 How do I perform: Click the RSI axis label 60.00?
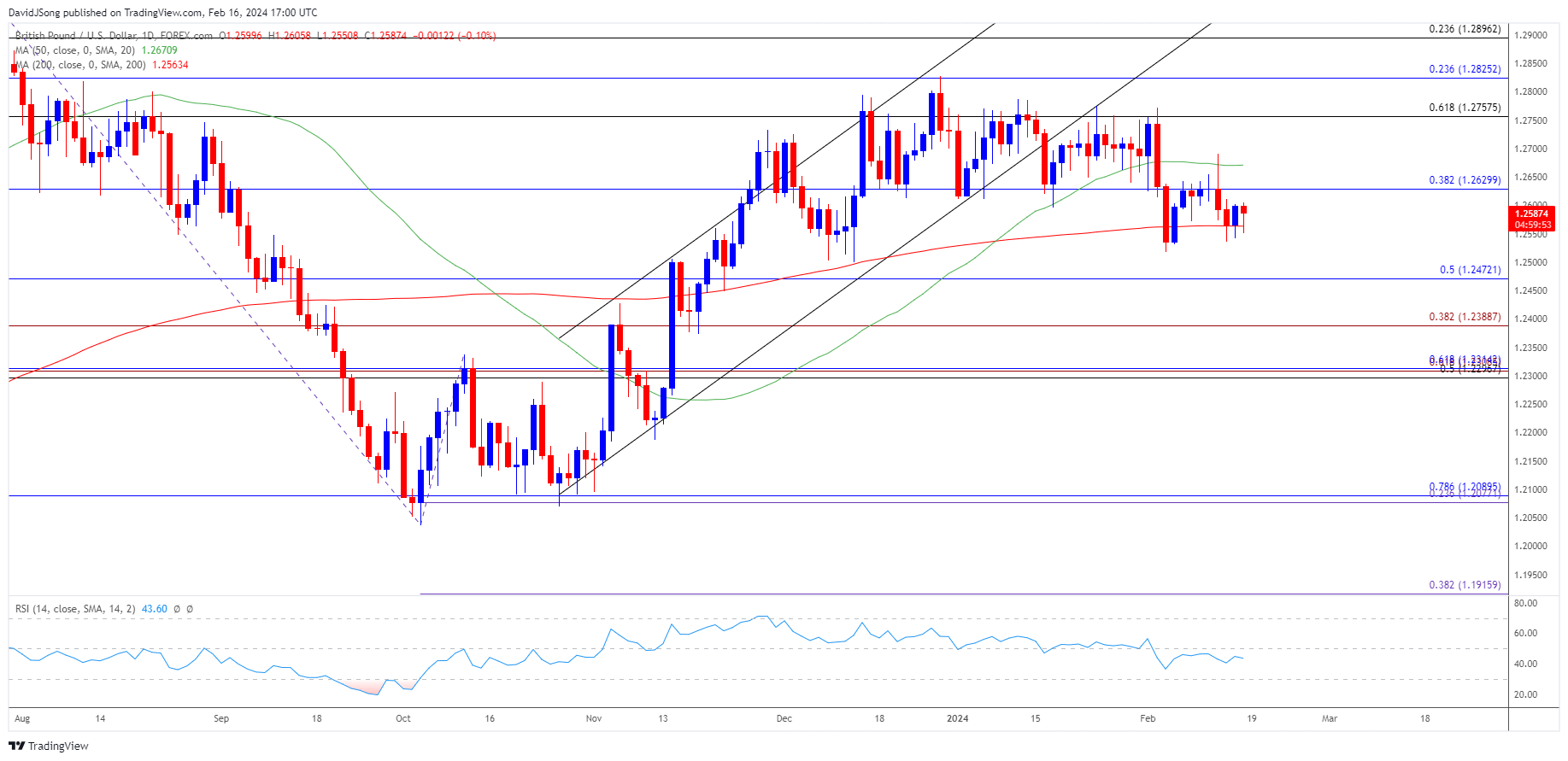(x=1525, y=634)
